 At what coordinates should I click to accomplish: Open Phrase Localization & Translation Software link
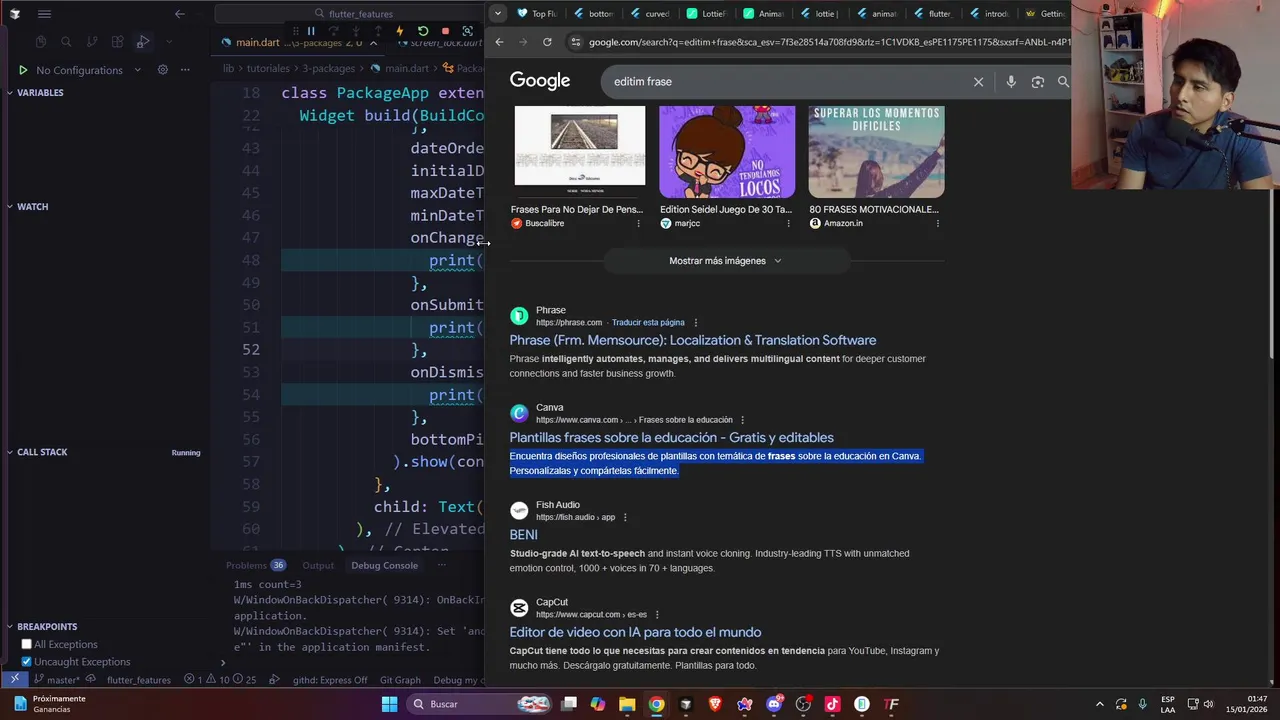click(x=693, y=340)
